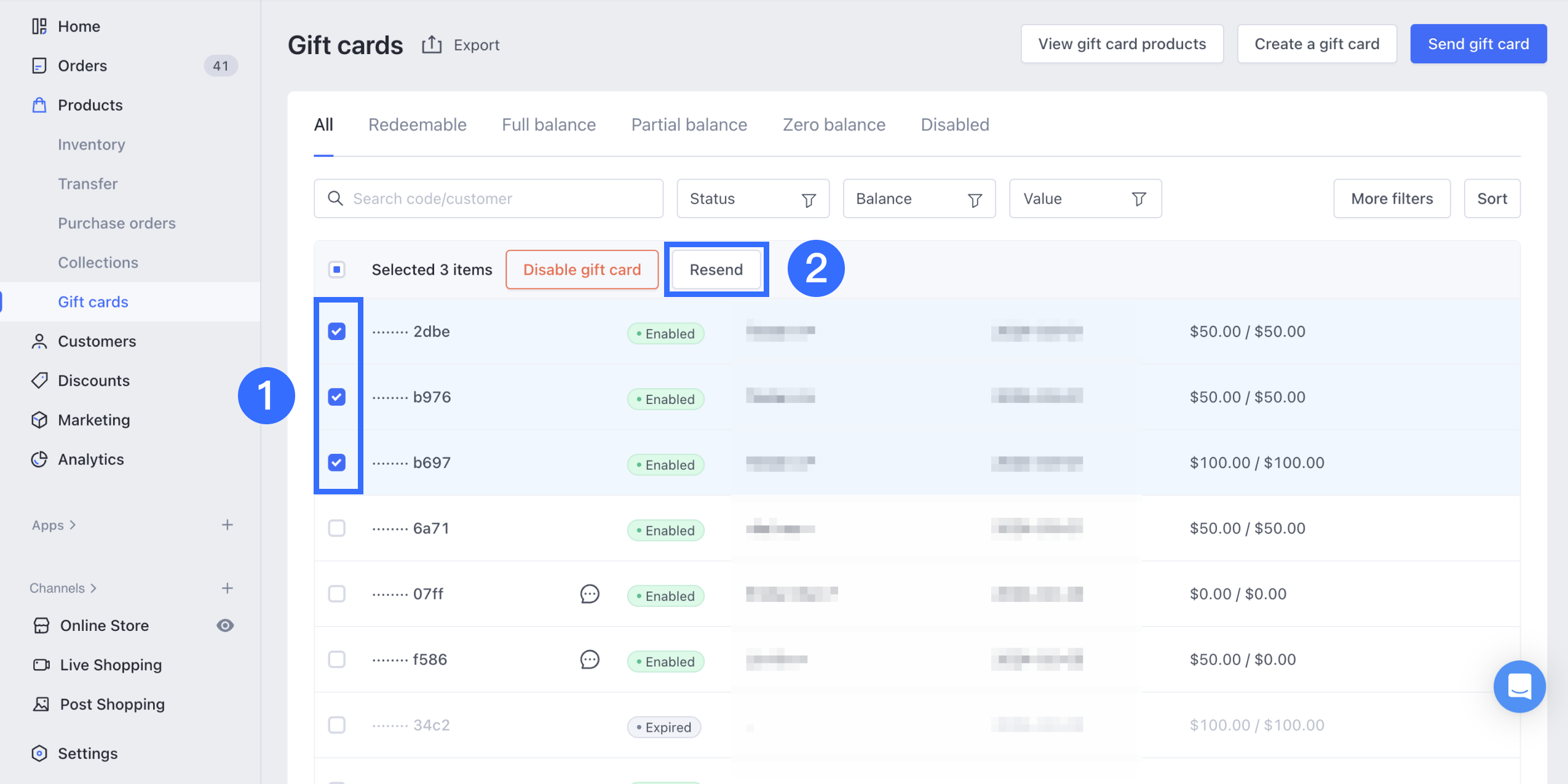Screen dimensions: 1568x784
Task: Open comment bubble for gift card f586
Action: tap(589, 660)
